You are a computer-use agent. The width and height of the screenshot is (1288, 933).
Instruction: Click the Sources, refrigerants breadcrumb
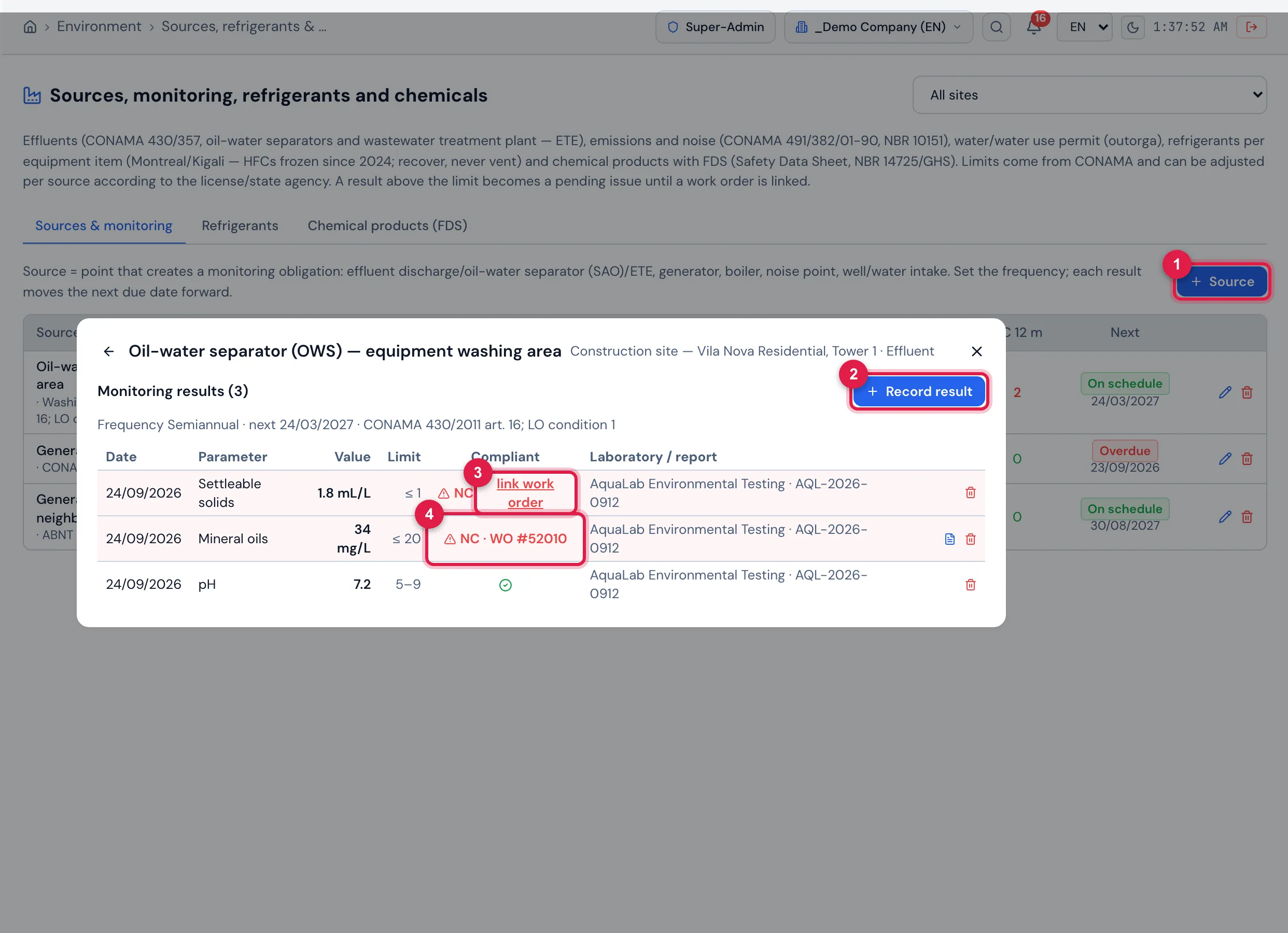[x=244, y=26]
